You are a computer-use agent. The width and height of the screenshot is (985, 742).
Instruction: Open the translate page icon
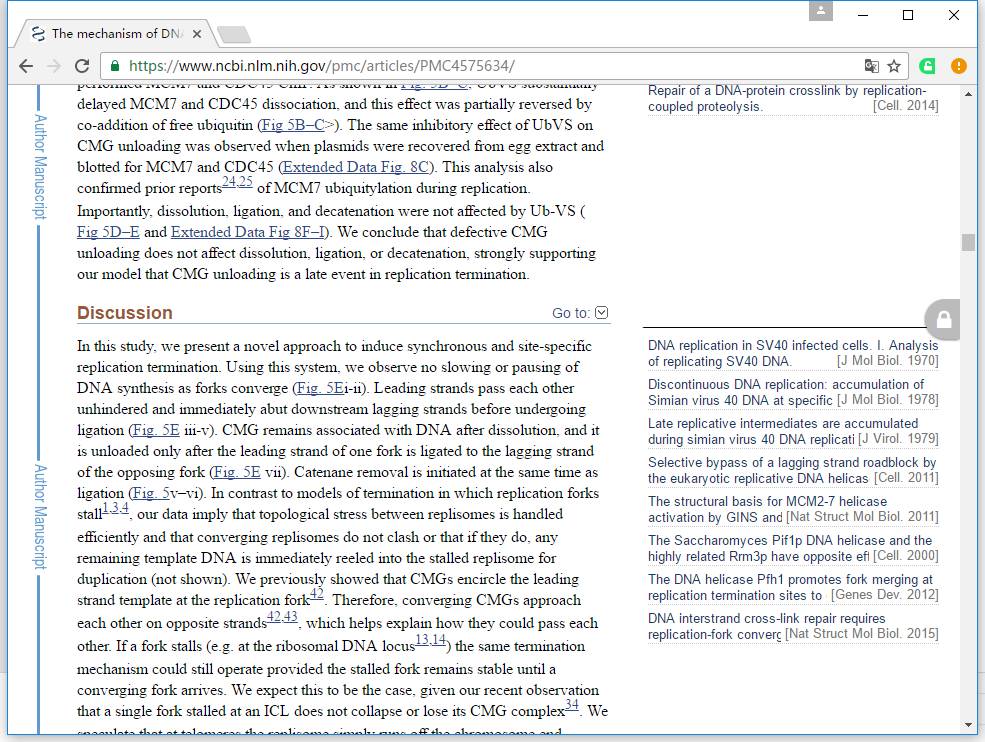pos(871,66)
